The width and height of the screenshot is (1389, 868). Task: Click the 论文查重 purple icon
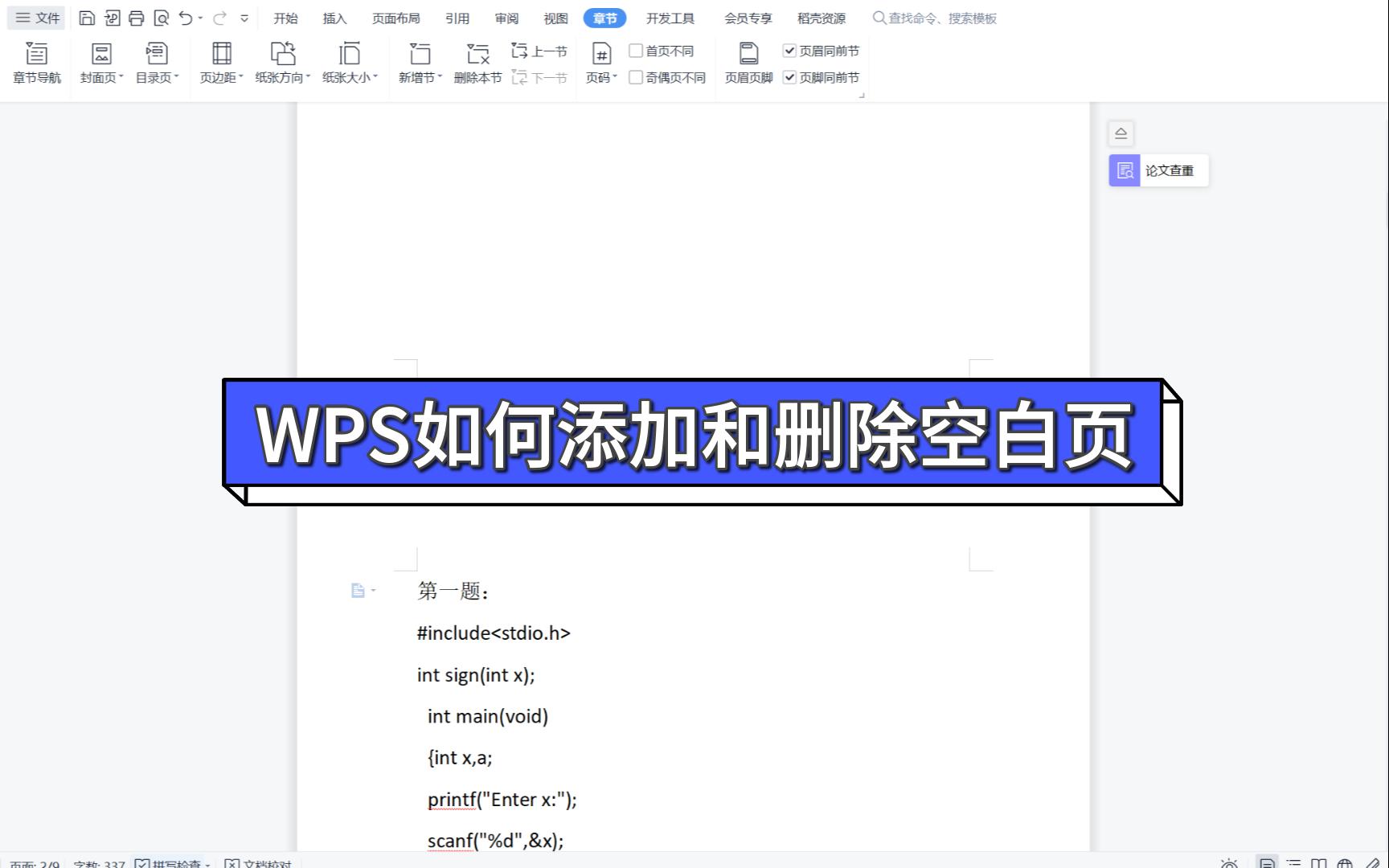coord(1125,170)
